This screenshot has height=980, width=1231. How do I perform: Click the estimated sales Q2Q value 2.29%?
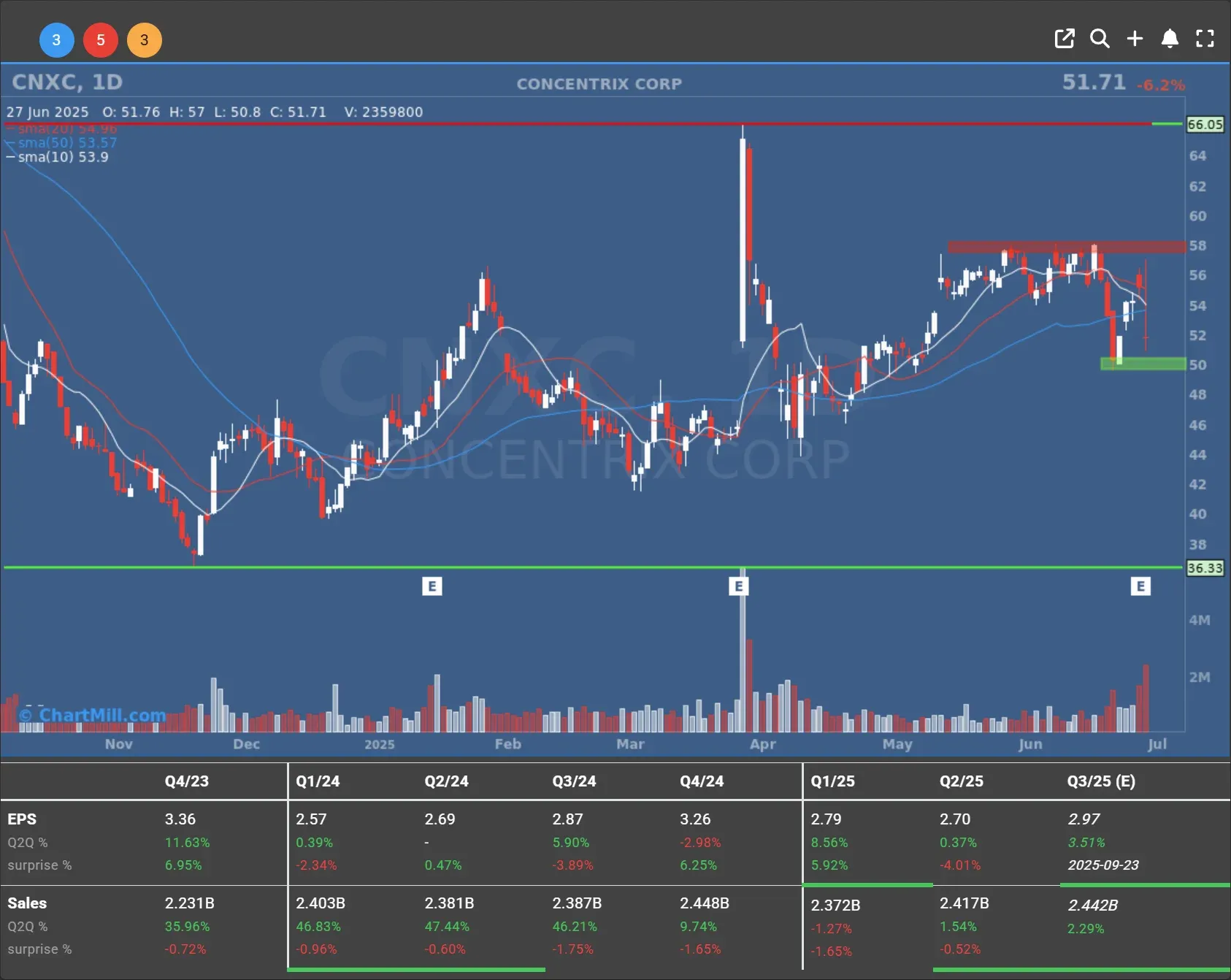coord(1086,929)
